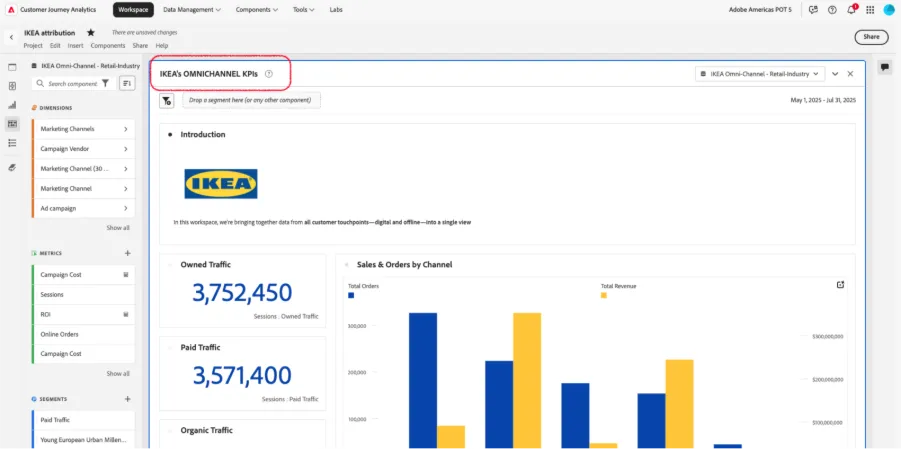Open the notifications bell
901x450 pixels.
(852, 10)
